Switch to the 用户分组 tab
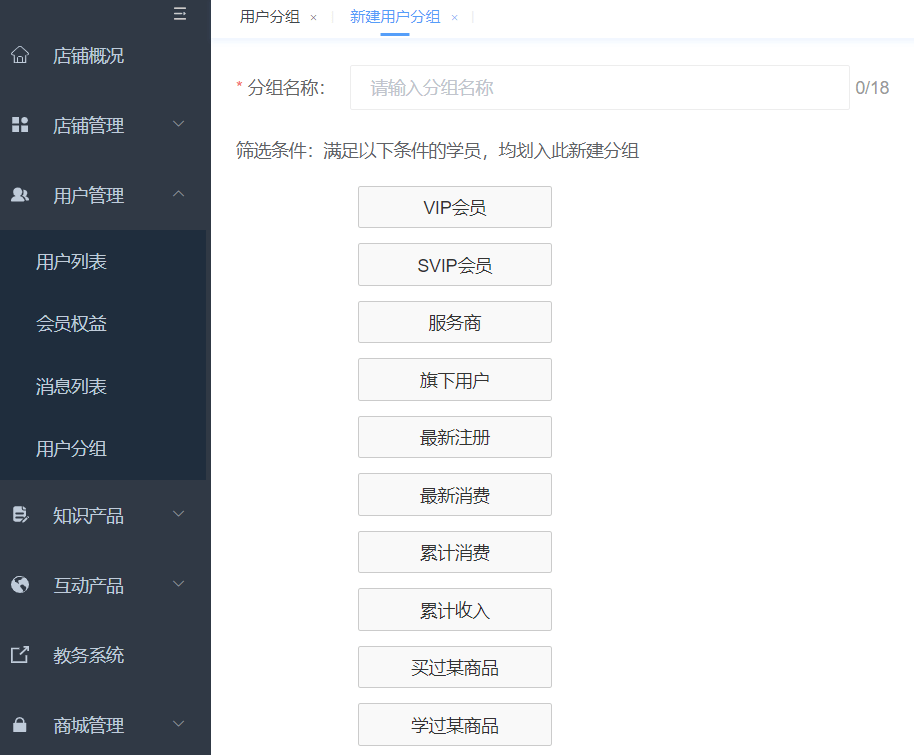This screenshot has width=914, height=755. click(270, 17)
